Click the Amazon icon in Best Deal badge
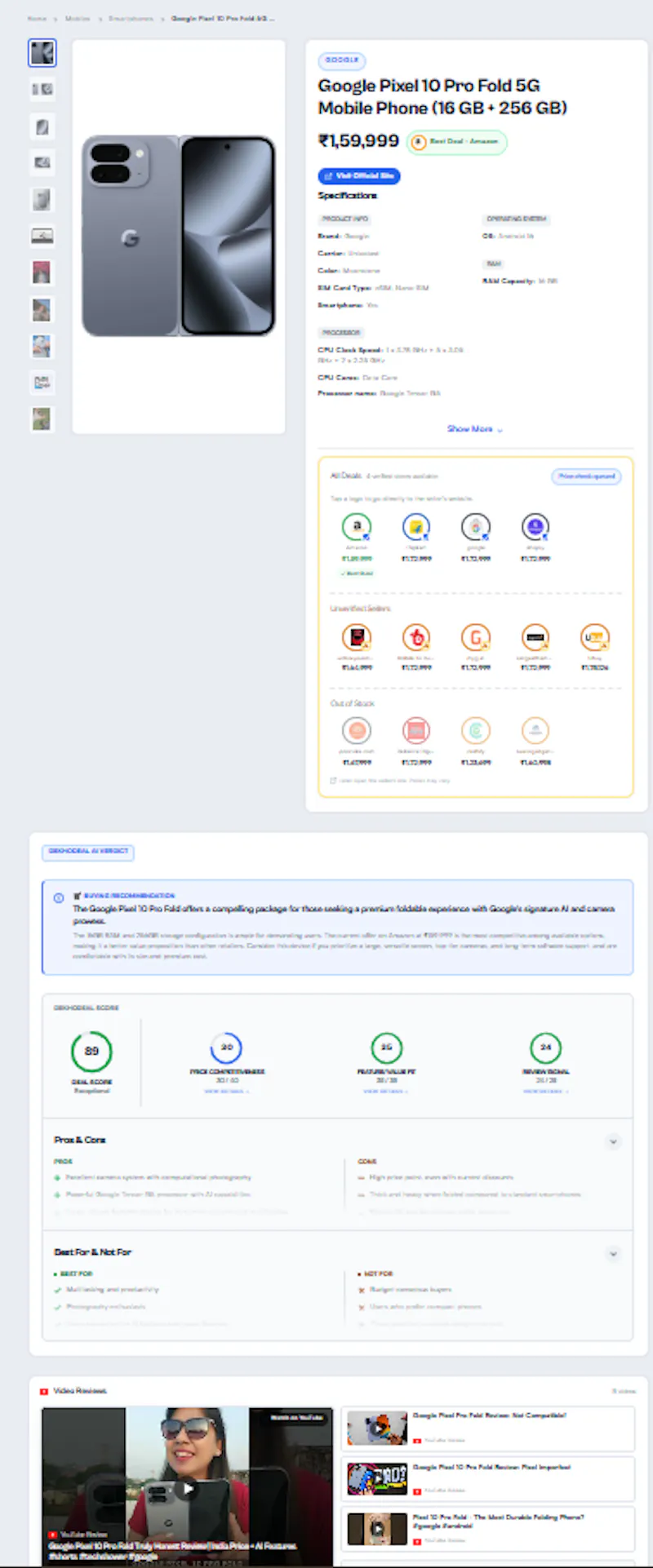 point(419,142)
